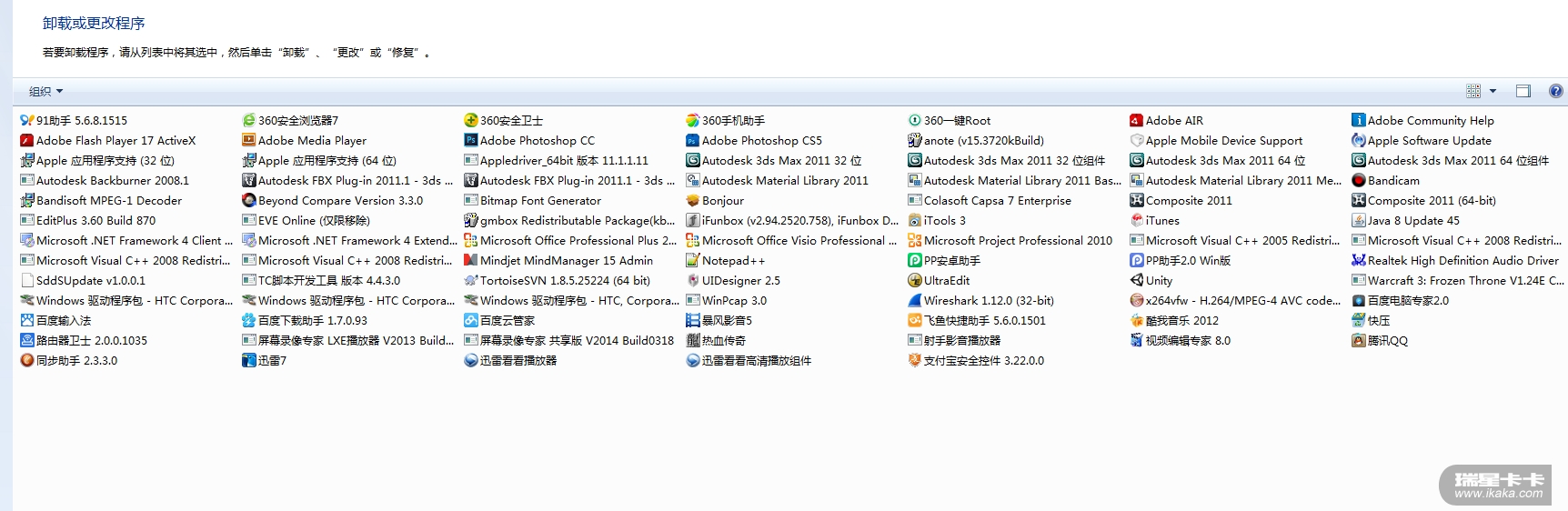Select the 同步助手 2.3.3.0 icon

click(x=27, y=360)
